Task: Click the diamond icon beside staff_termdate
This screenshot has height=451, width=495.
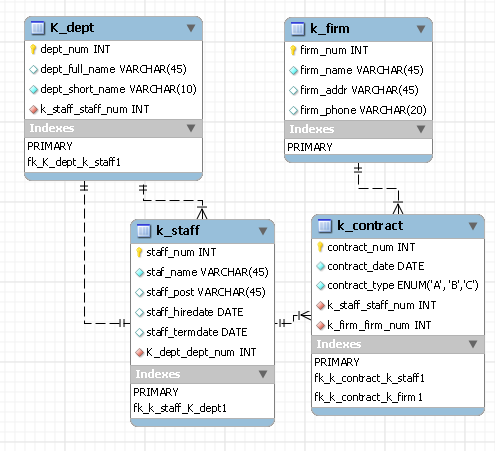Action: (139, 332)
